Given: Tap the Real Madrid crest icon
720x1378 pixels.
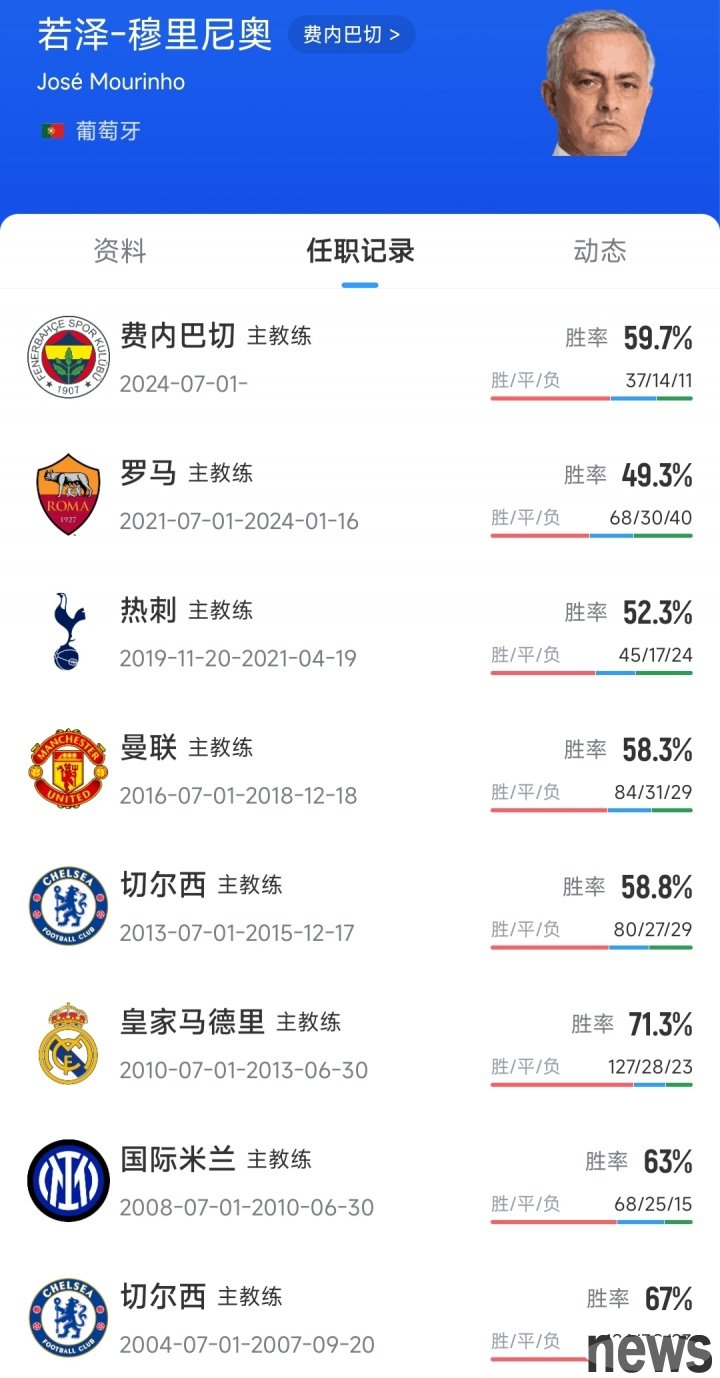Looking at the screenshot, I should coord(68,1044).
